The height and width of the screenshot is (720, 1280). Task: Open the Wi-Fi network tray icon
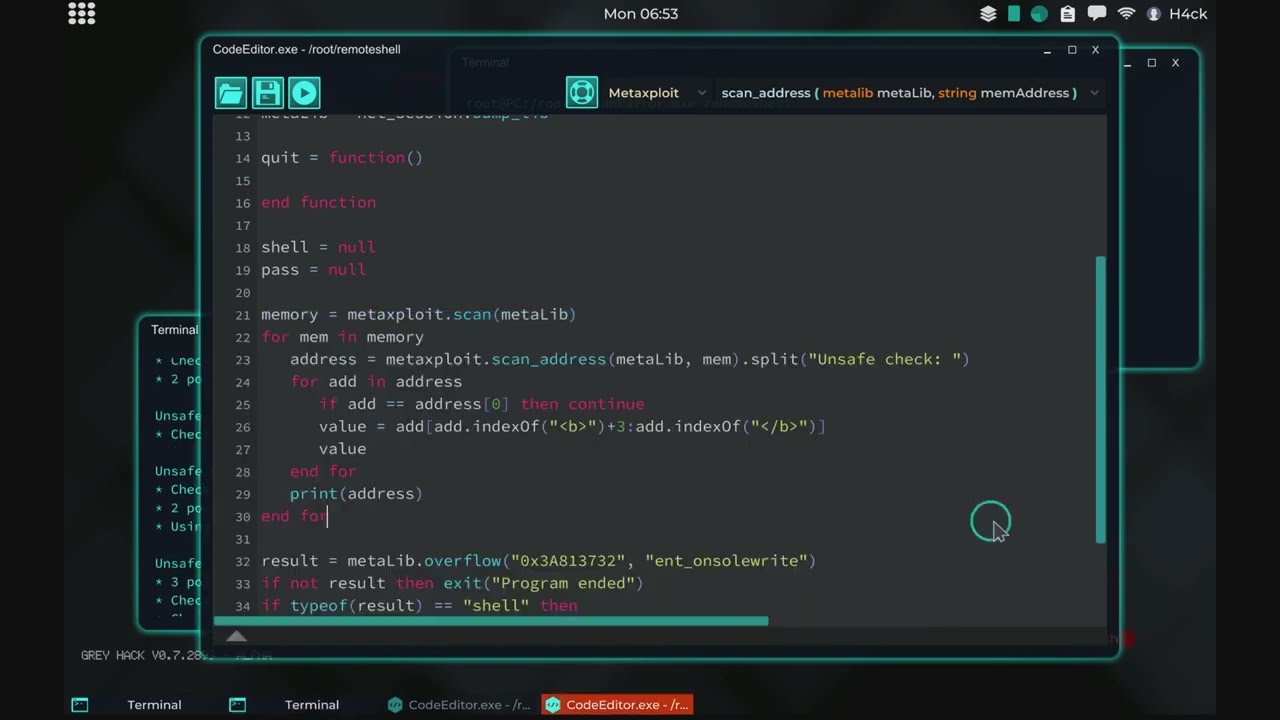coord(1126,14)
